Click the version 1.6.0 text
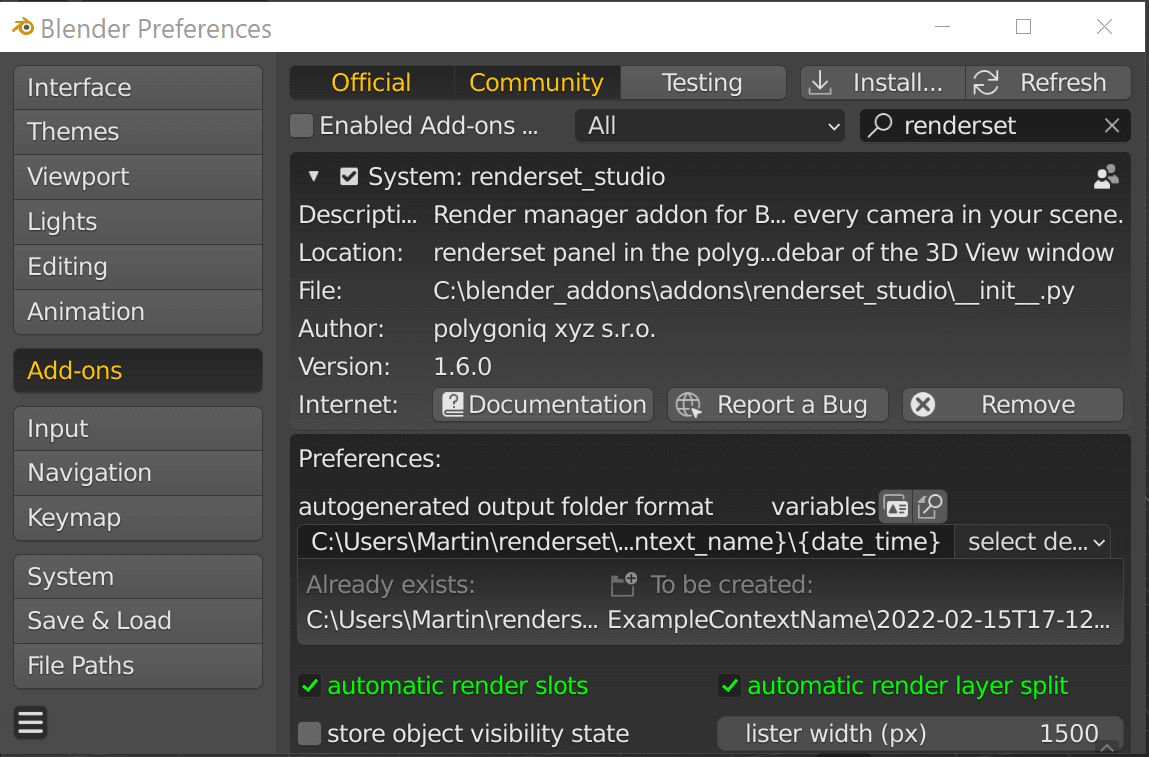 point(462,366)
